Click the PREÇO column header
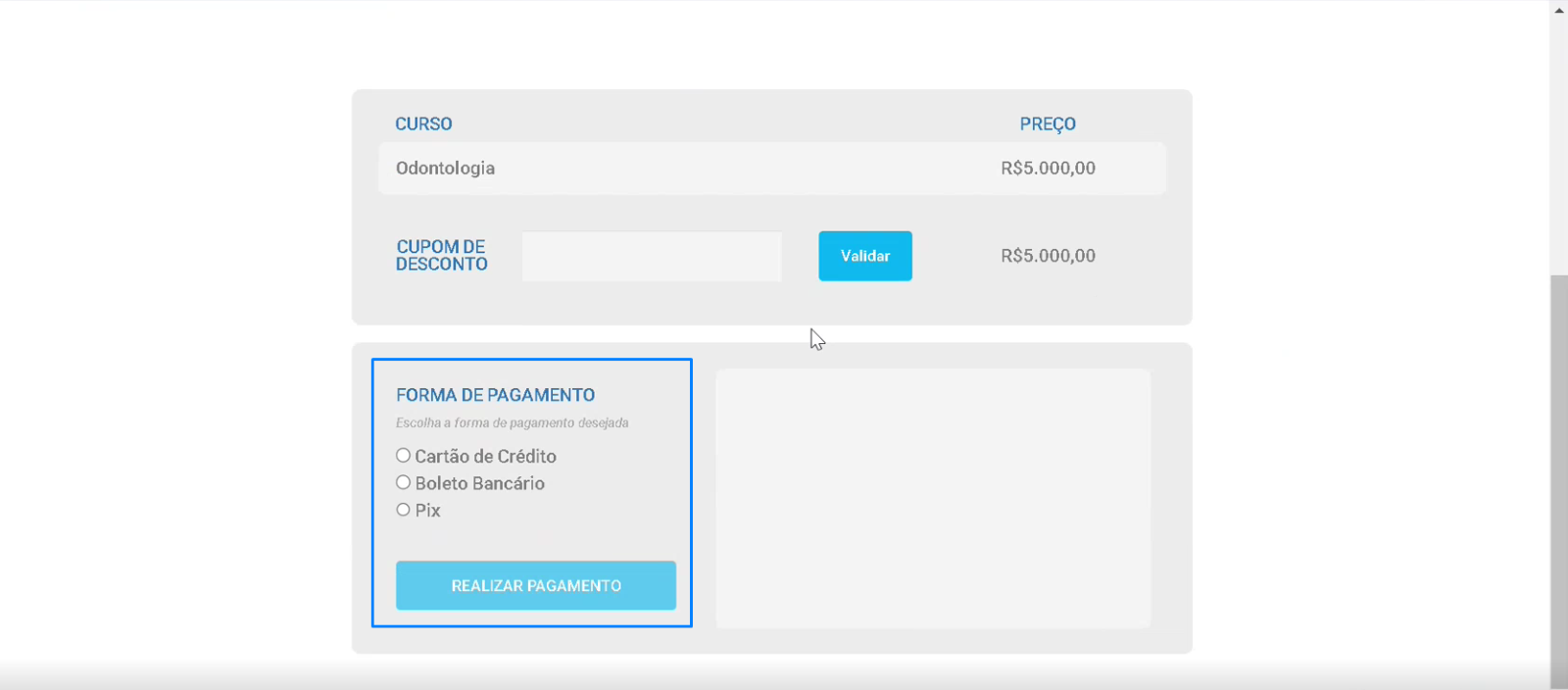 [1048, 123]
